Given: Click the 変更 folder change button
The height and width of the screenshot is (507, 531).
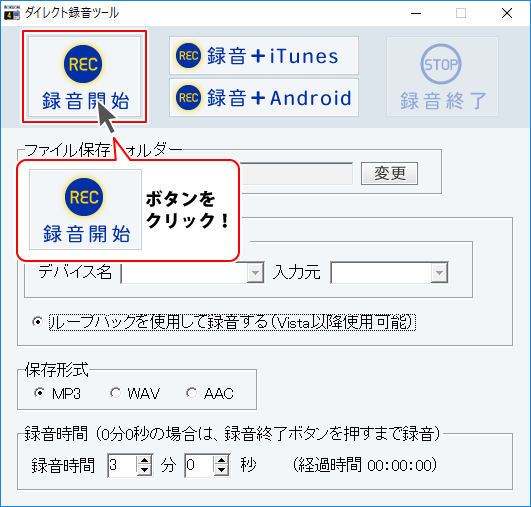Looking at the screenshot, I should tap(389, 173).
